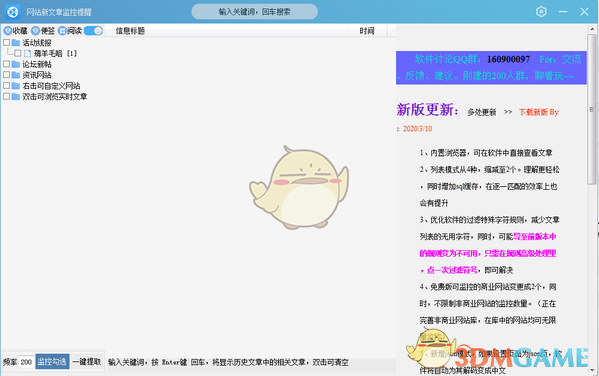The width and height of the screenshot is (599, 376).
Task: Click the 双击可浏览实时文章 folder icon
Action: [16, 96]
